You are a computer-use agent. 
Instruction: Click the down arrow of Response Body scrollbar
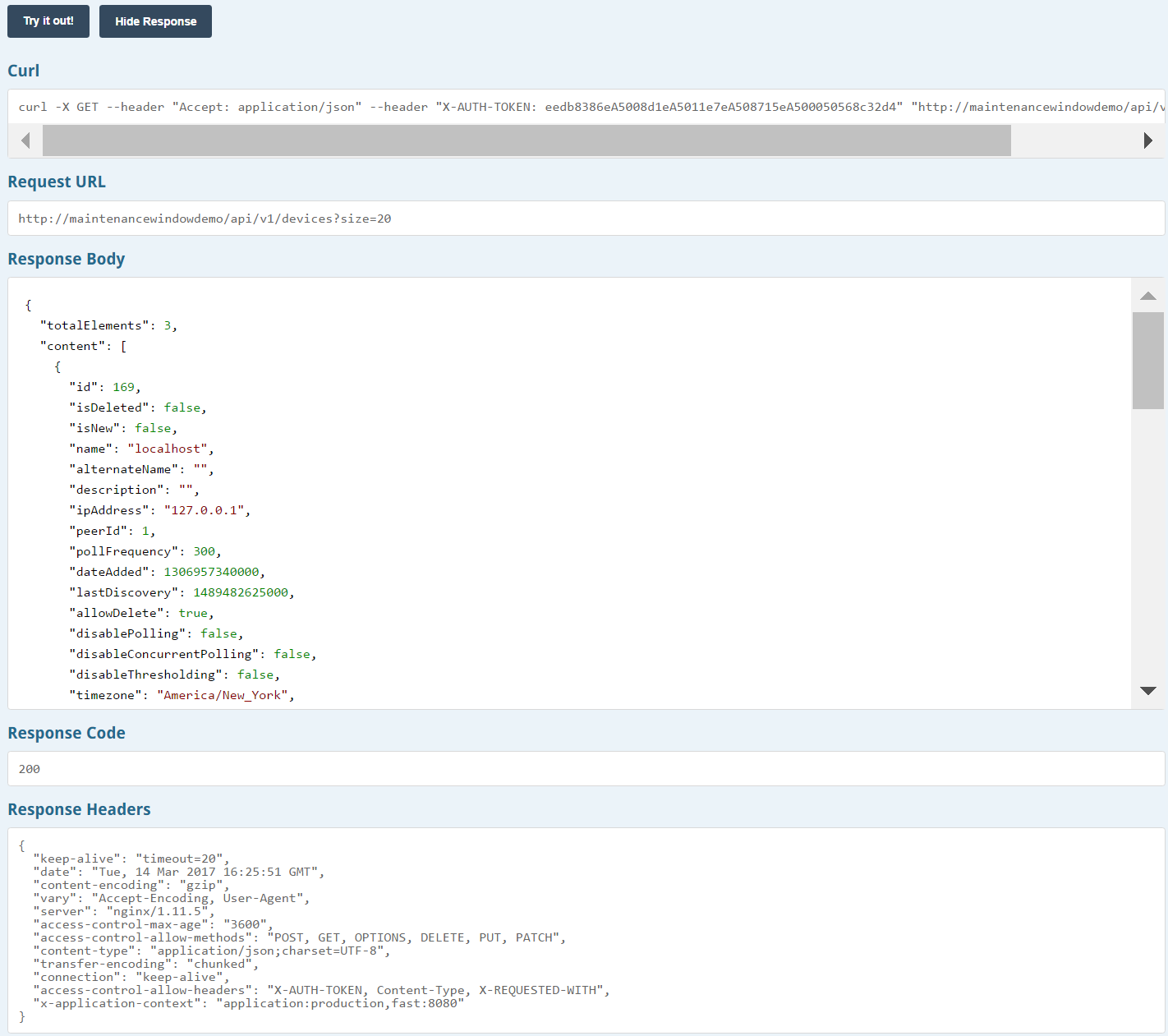(x=1148, y=691)
